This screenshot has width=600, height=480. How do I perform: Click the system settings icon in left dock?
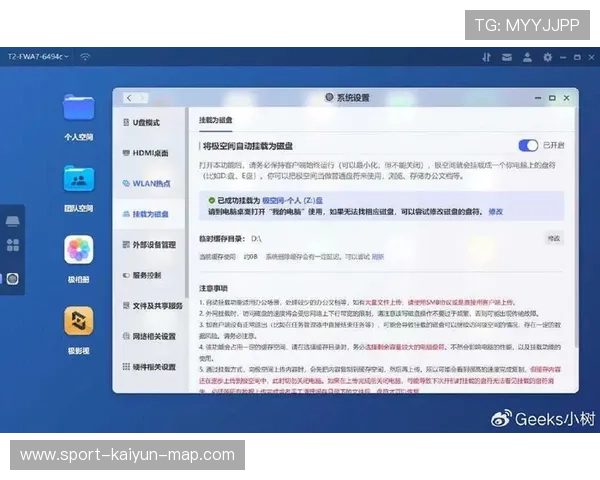[12, 279]
